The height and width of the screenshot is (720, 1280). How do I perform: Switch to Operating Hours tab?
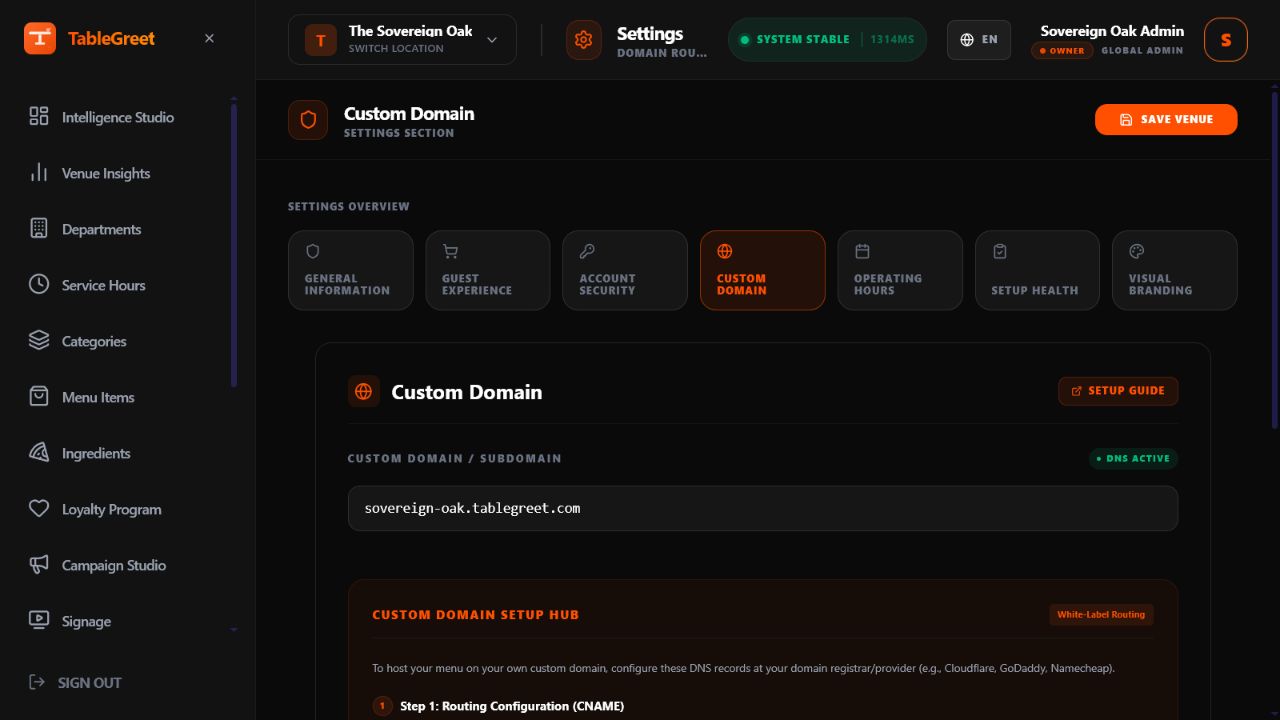pyautogui.click(x=900, y=270)
